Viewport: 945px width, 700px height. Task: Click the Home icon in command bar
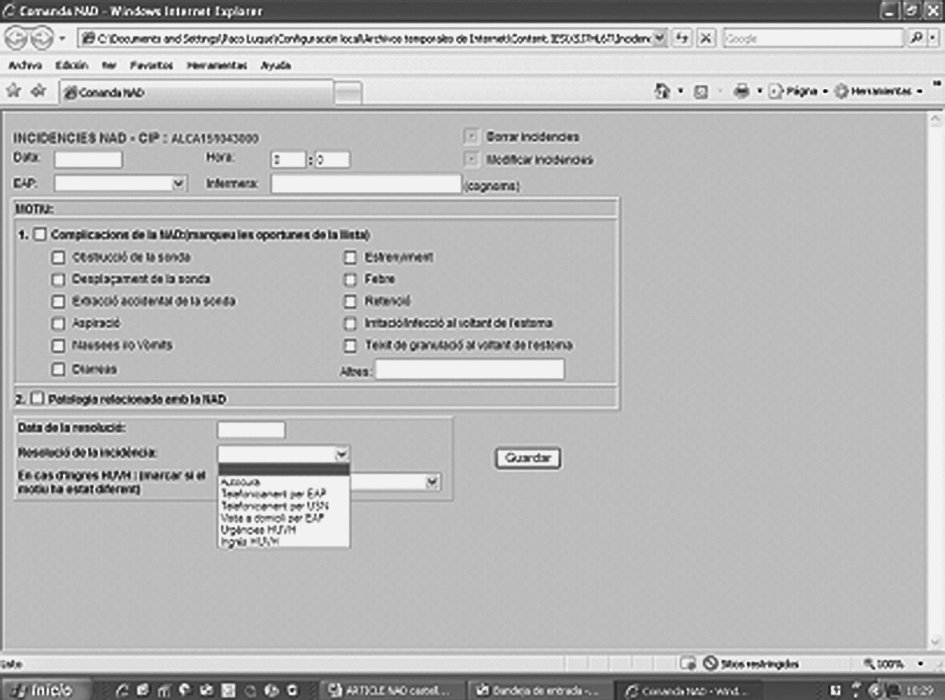[662, 91]
